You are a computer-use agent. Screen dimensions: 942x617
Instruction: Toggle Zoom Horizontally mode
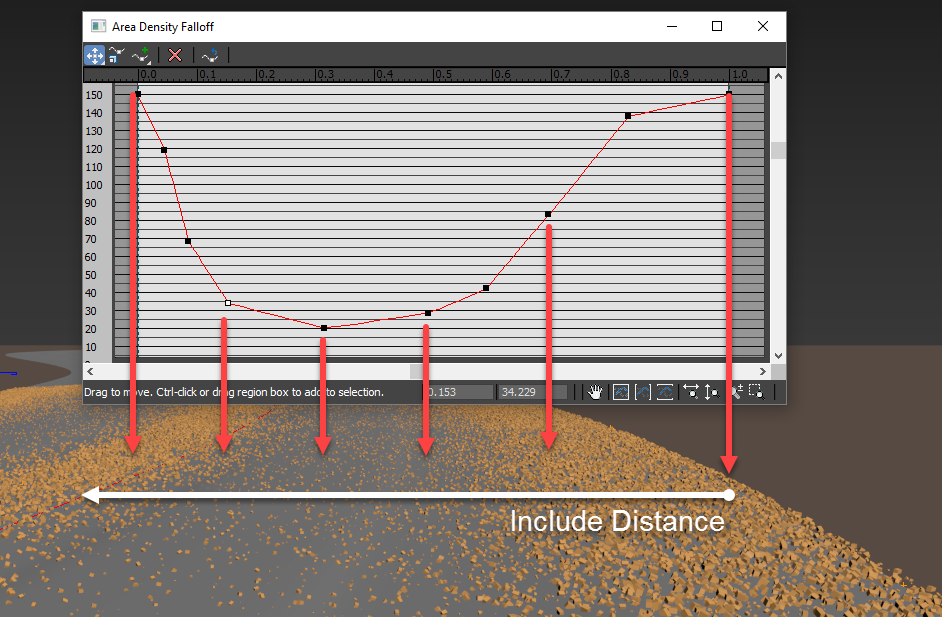pyautogui.click(x=692, y=392)
